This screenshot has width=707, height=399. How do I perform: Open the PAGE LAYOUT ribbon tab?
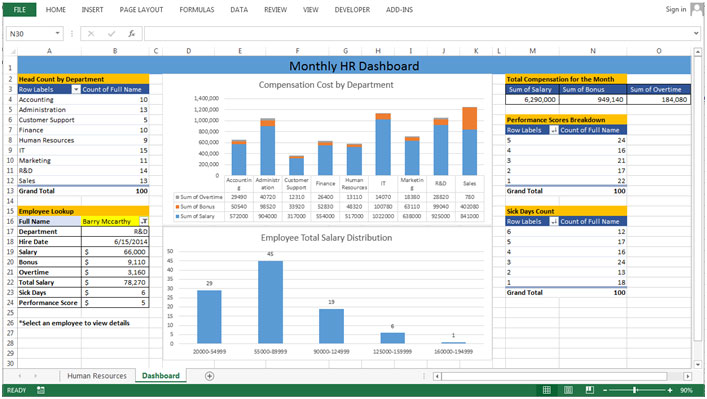[141, 9]
